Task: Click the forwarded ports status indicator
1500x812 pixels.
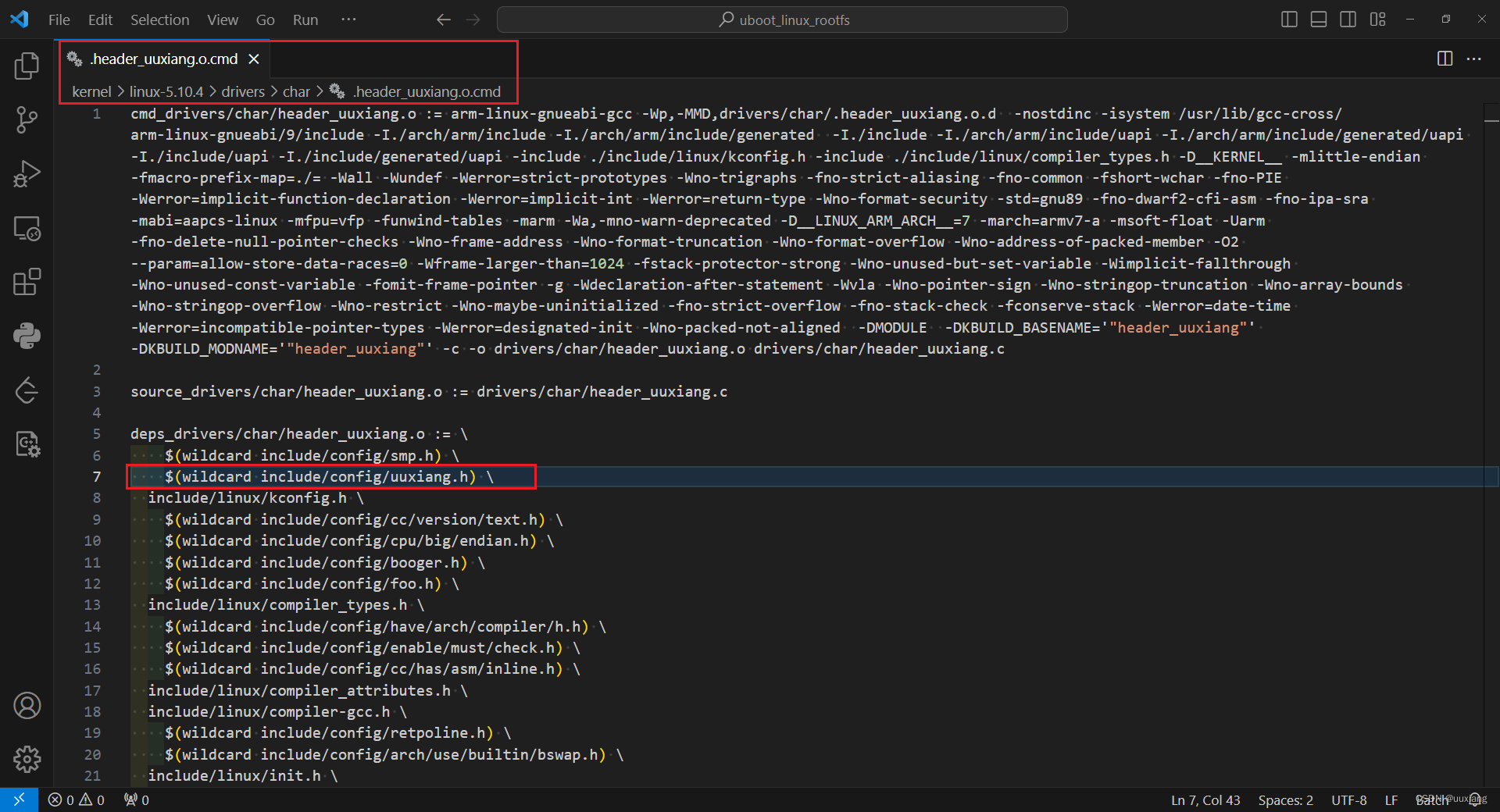Action: [x=137, y=800]
